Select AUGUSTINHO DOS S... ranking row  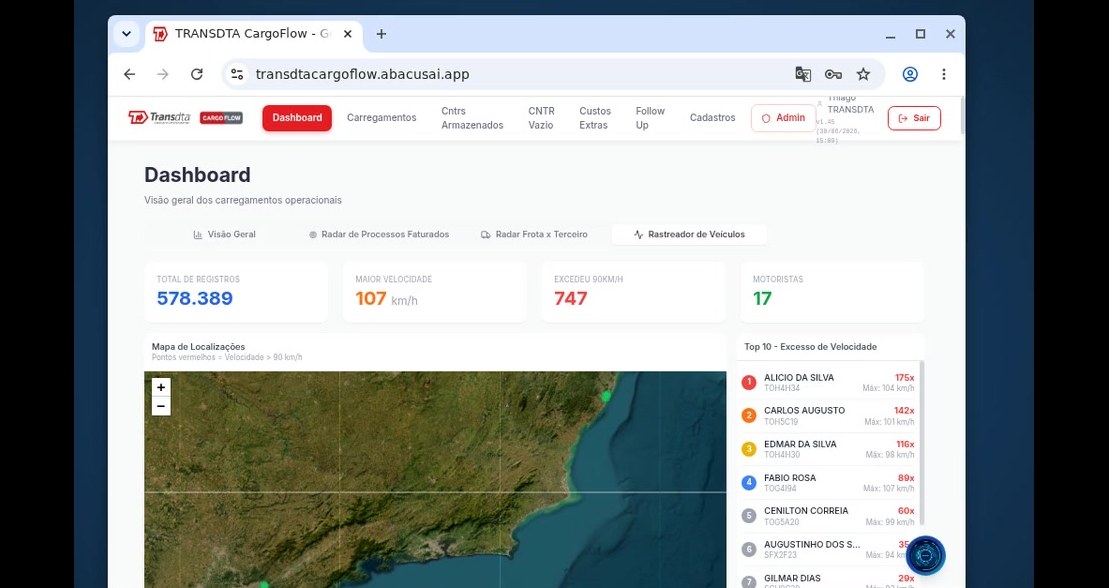click(828, 550)
